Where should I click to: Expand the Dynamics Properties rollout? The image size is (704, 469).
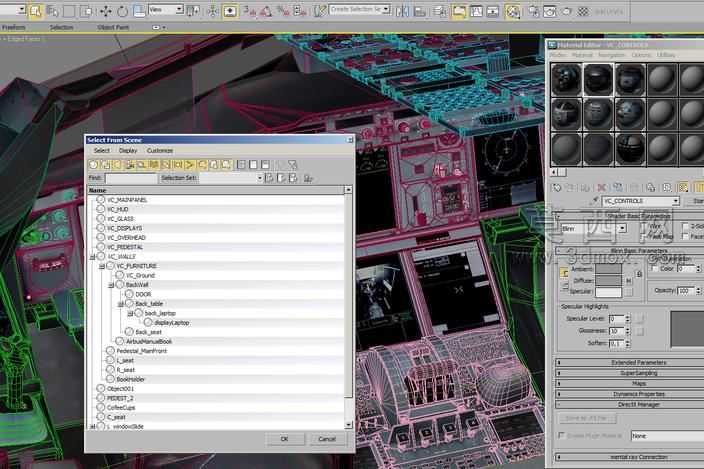pyautogui.click(x=630, y=394)
